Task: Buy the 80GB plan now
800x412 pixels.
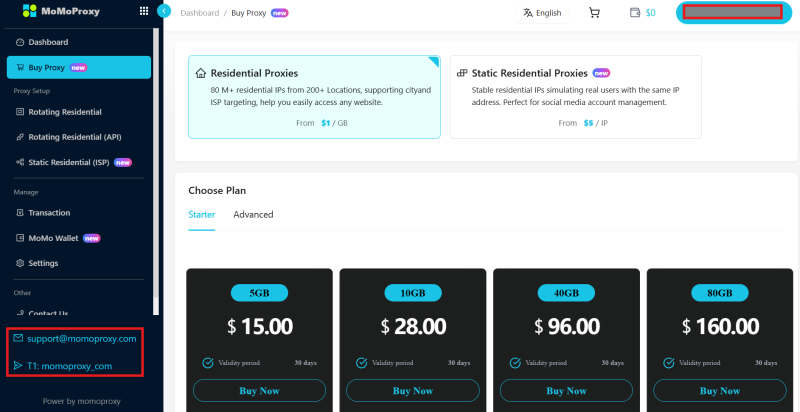Action: (720, 391)
